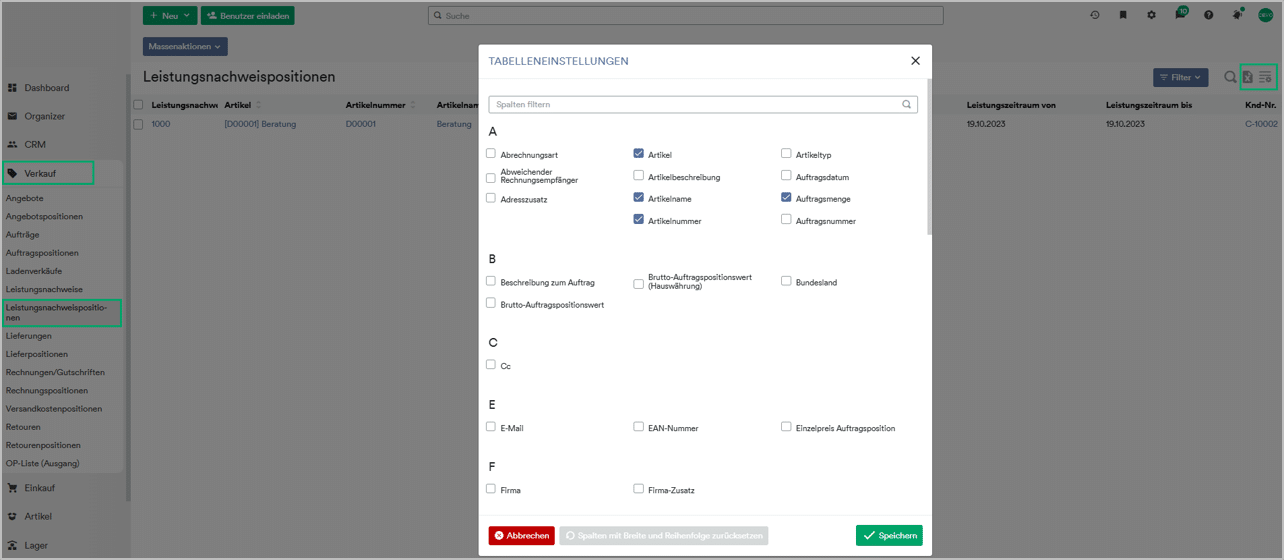Click the Excel export icon
Image resolution: width=1284 pixels, height=560 pixels.
1248,77
